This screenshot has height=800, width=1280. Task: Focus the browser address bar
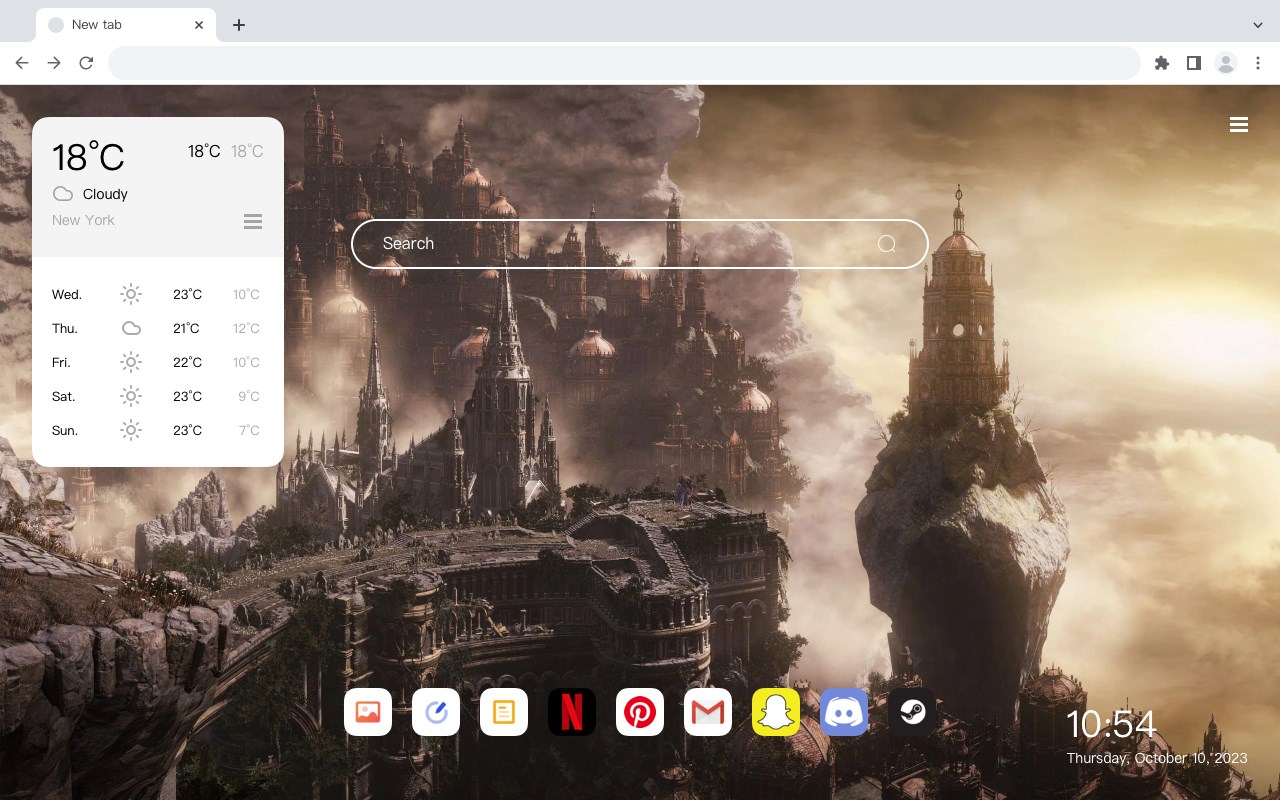pos(624,63)
